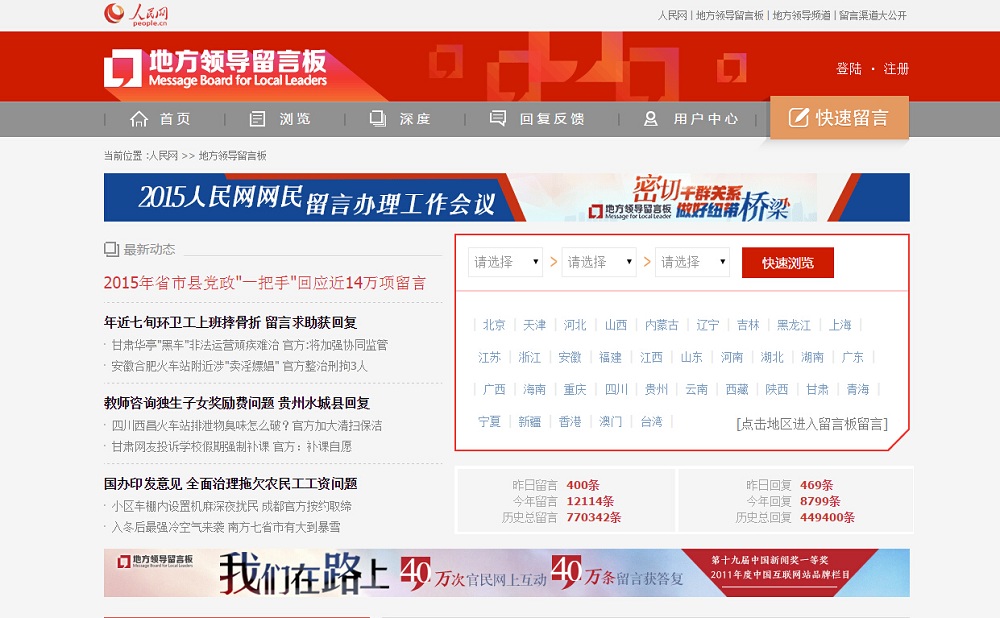
Task: Open article 小区车棚内设置机麻深夜扰民
Action: (x=232, y=506)
